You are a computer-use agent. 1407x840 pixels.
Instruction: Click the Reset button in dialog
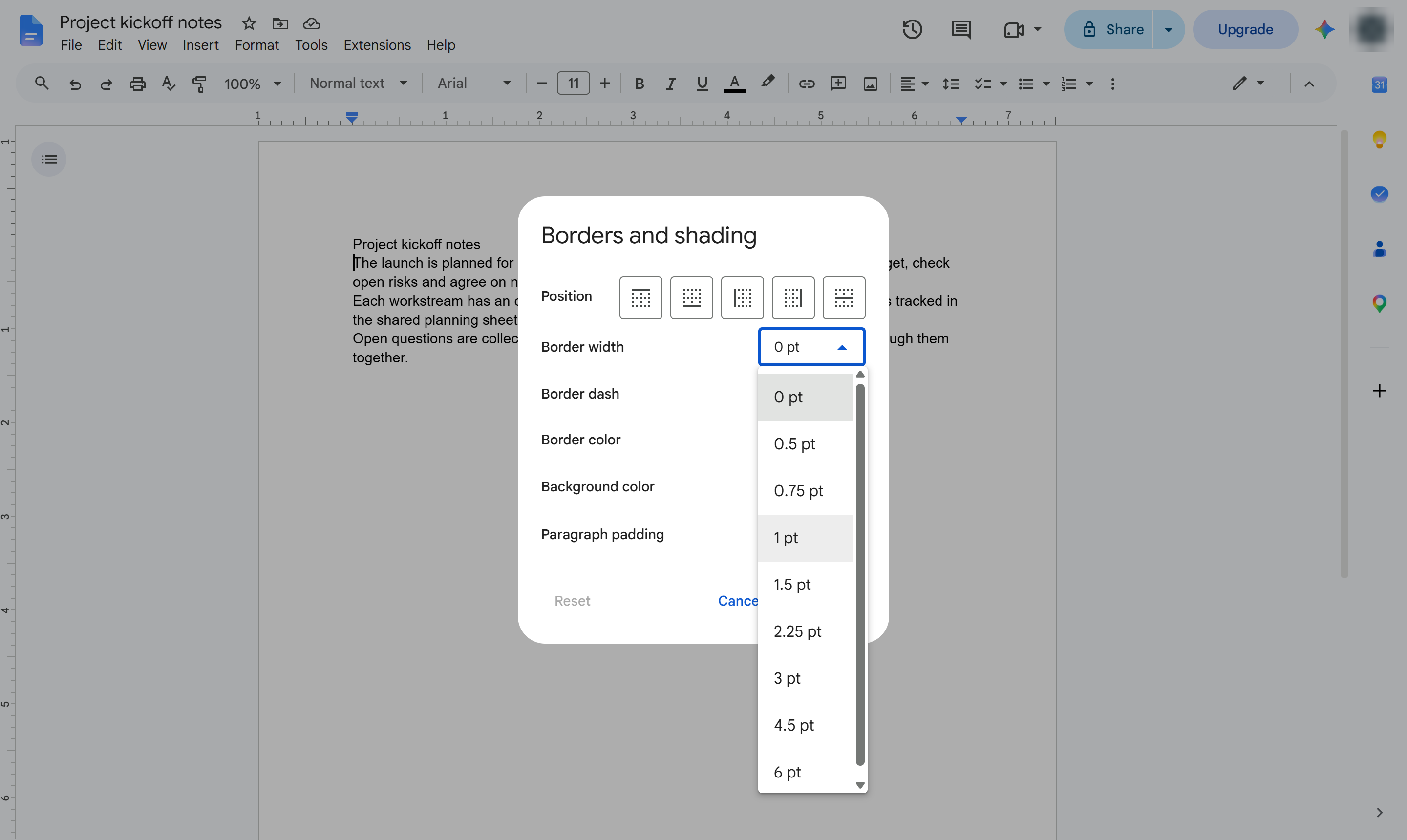pyautogui.click(x=572, y=601)
